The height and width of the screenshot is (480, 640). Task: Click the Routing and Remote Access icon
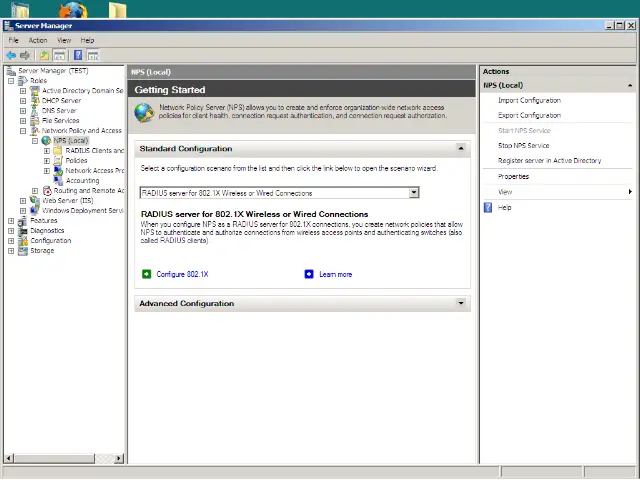(x=47, y=190)
